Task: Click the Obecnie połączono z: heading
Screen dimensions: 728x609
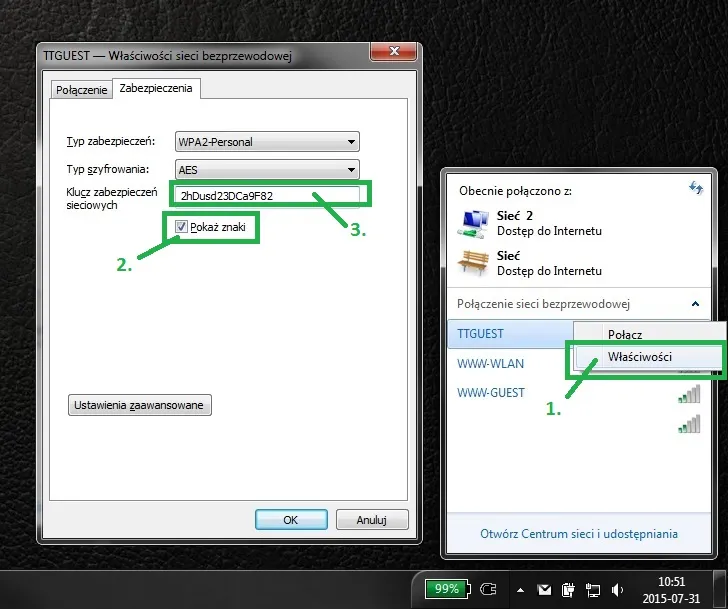Action: 515,191
